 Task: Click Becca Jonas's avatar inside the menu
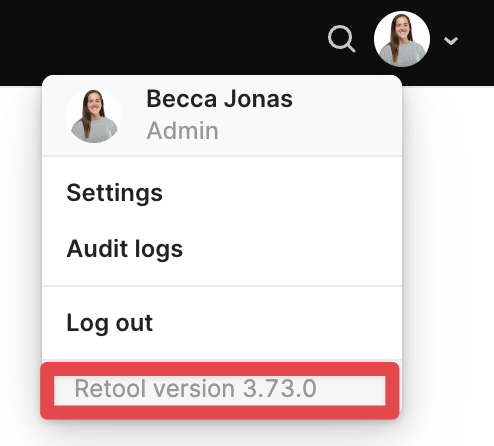tap(94, 116)
